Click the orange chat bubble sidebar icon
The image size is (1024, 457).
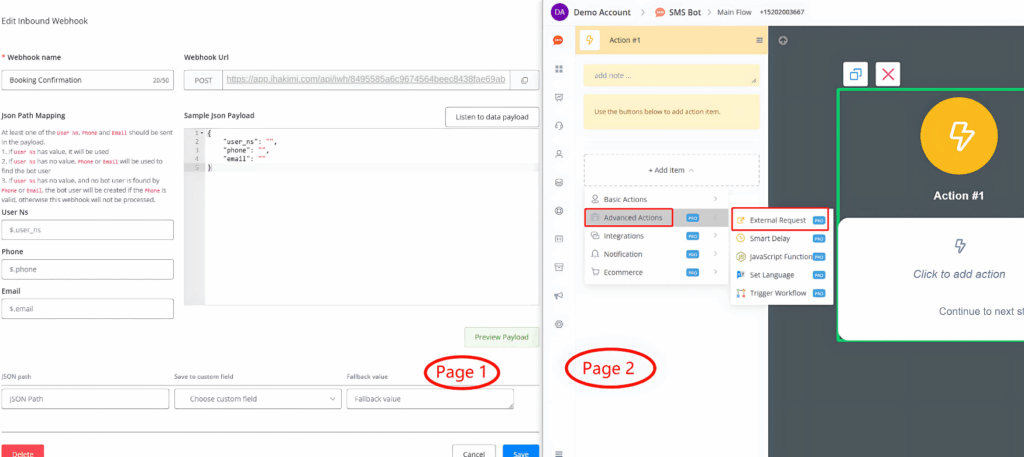(x=559, y=40)
